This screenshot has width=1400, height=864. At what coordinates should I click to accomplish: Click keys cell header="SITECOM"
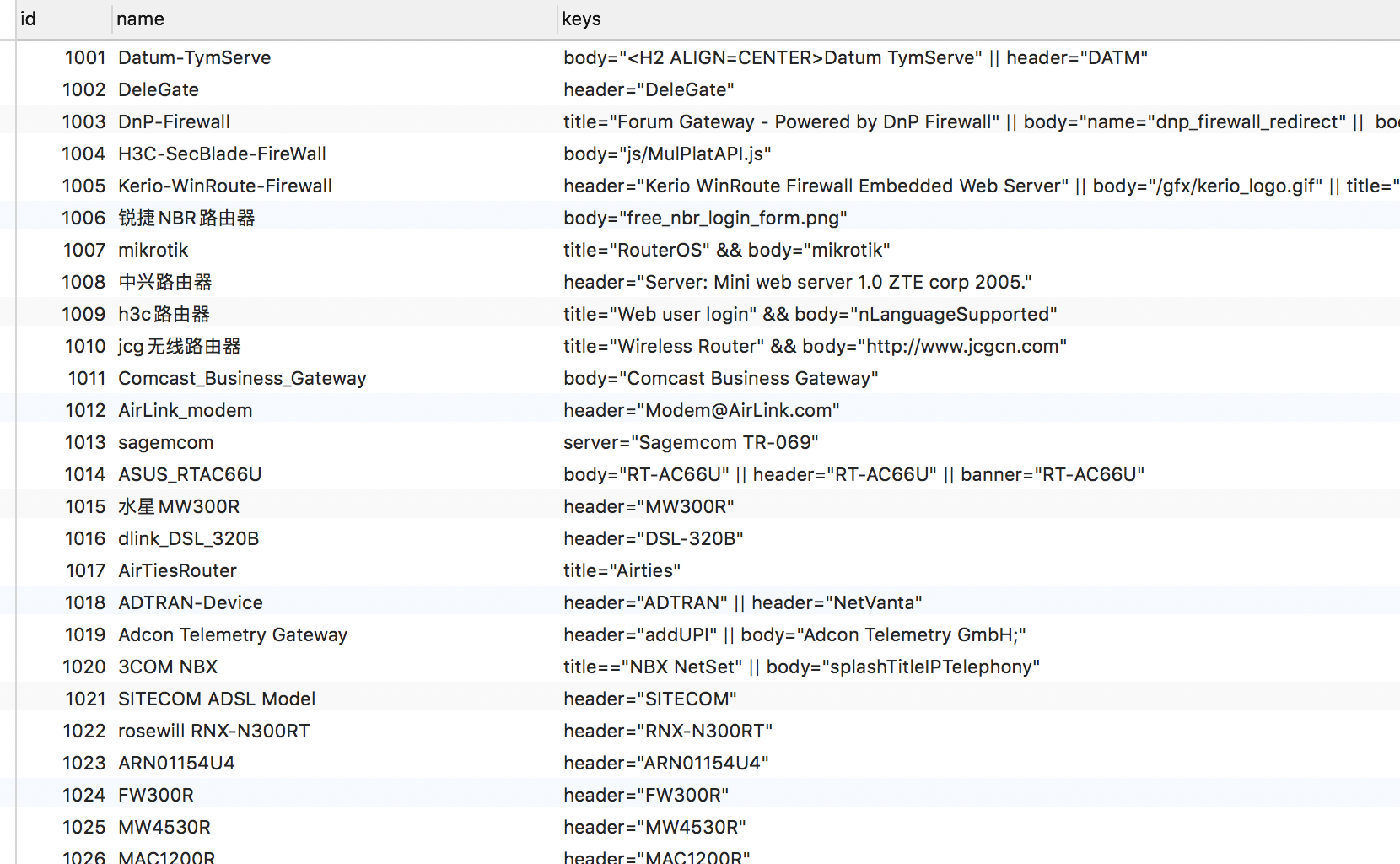pyautogui.click(x=979, y=699)
